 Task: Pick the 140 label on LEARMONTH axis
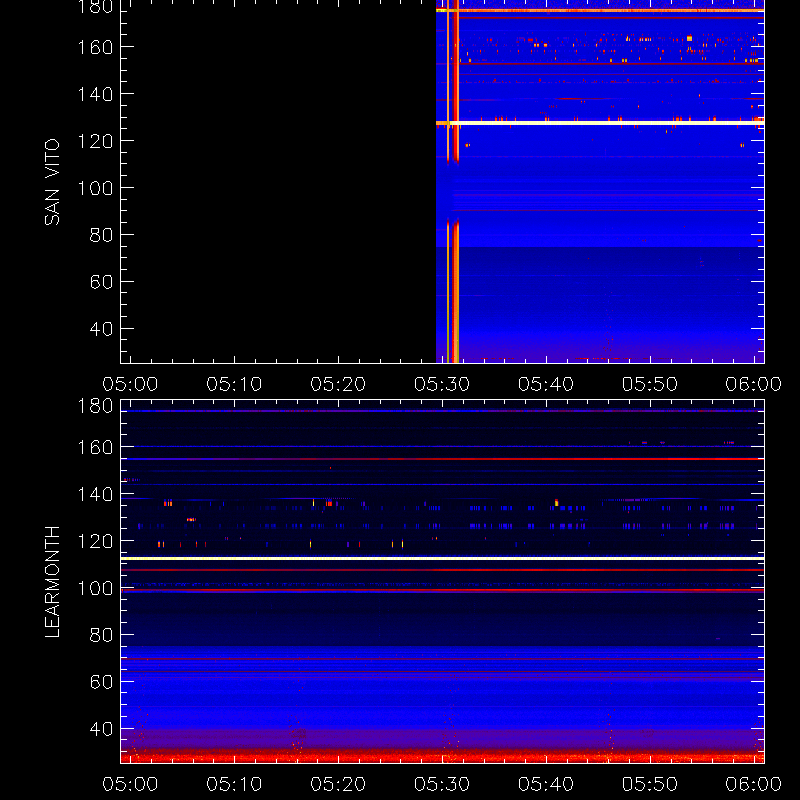click(95, 494)
